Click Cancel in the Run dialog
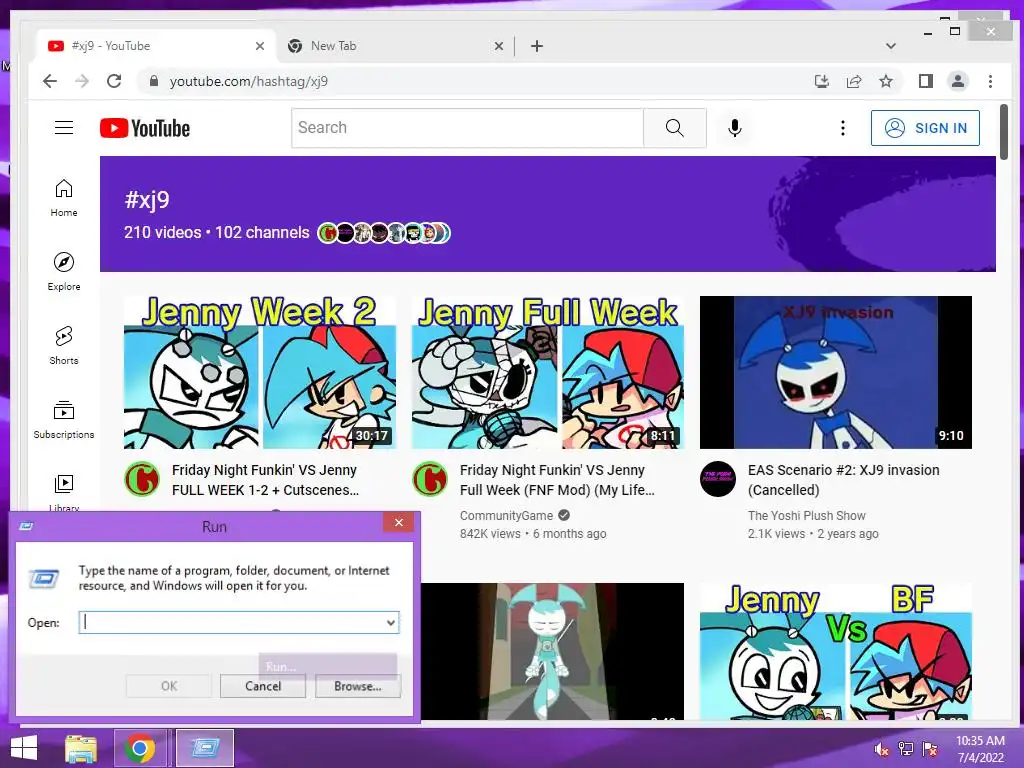The height and width of the screenshot is (768, 1024). tap(263, 686)
